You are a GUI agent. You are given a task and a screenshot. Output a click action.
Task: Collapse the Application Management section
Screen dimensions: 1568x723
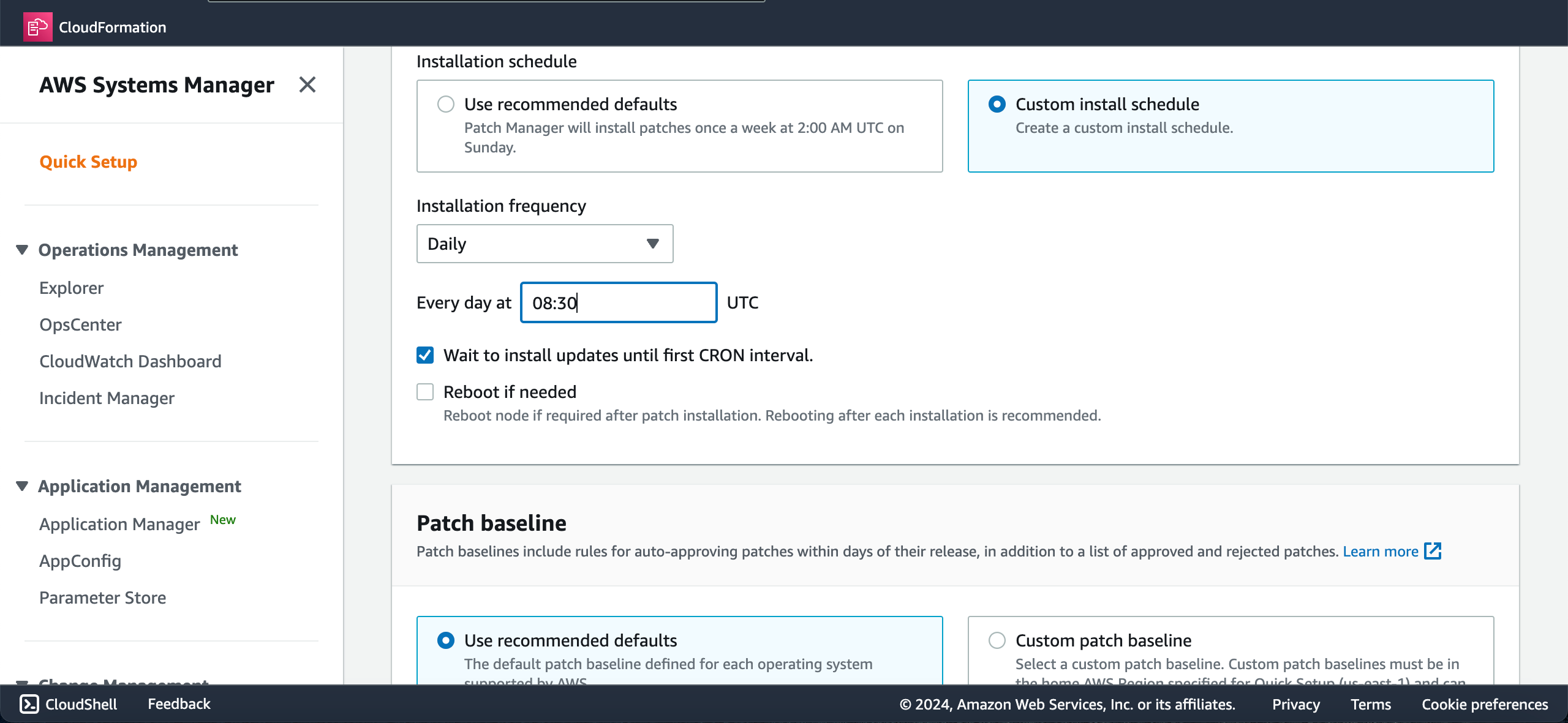tap(22, 486)
